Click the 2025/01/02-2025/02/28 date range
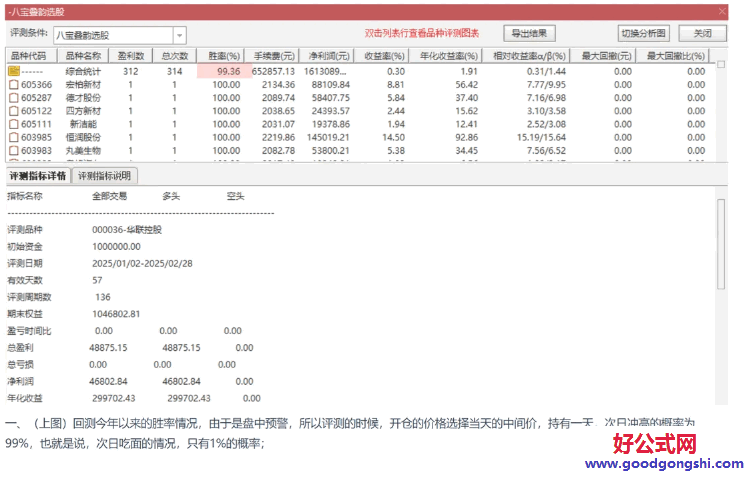The width and height of the screenshot is (752, 486). (x=142, y=263)
